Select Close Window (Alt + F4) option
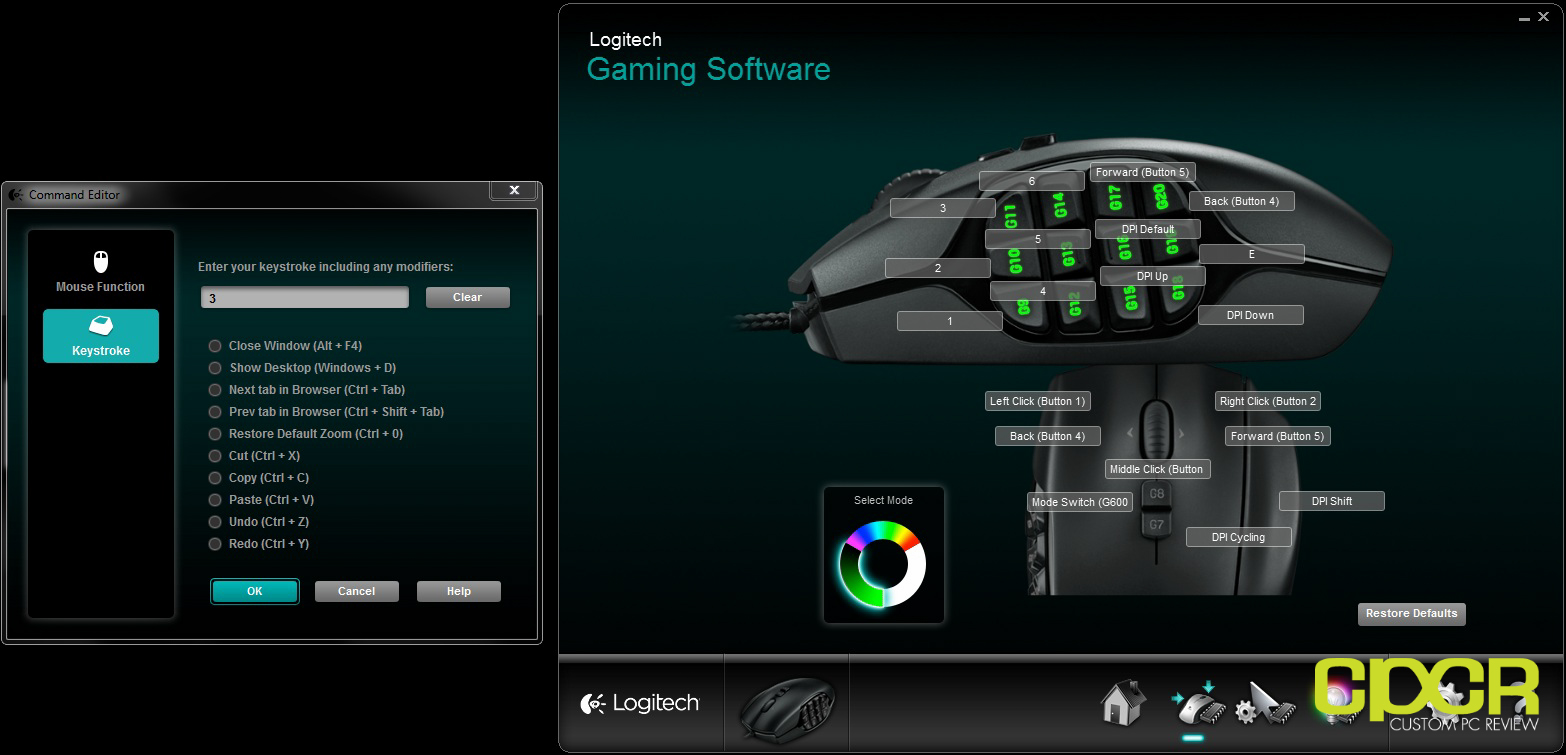Viewport: 1566px width, 755px height. [x=285, y=346]
